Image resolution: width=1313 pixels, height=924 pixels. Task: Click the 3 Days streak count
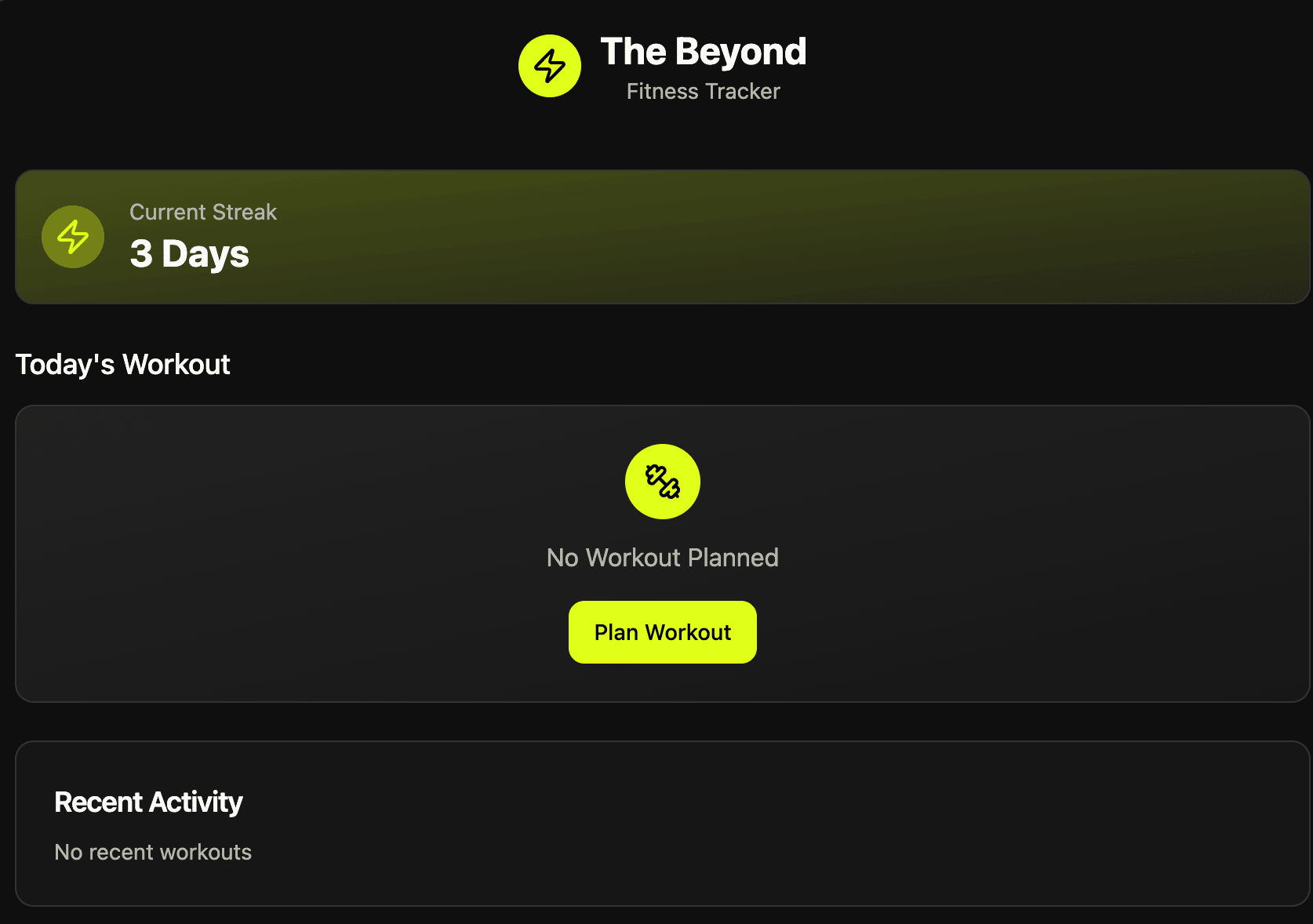point(189,254)
